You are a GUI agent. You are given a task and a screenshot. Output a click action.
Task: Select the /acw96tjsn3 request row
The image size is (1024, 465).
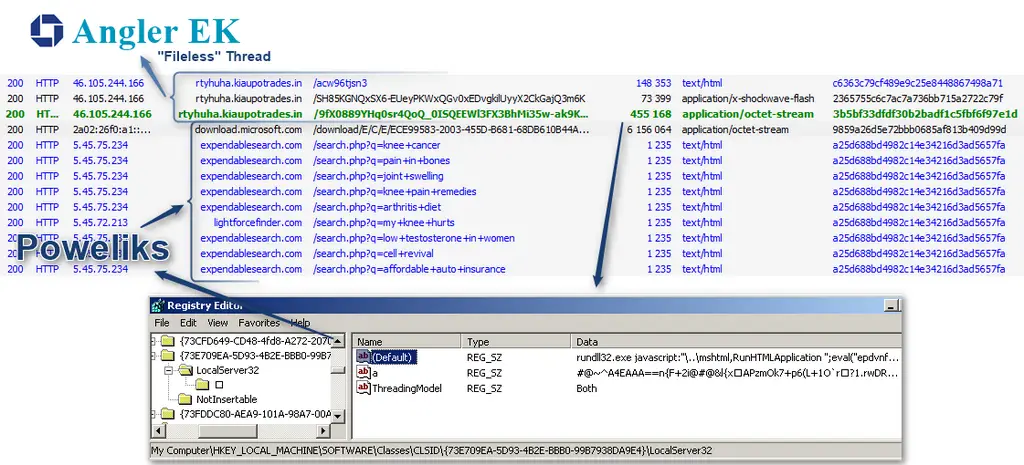click(512, 83)
